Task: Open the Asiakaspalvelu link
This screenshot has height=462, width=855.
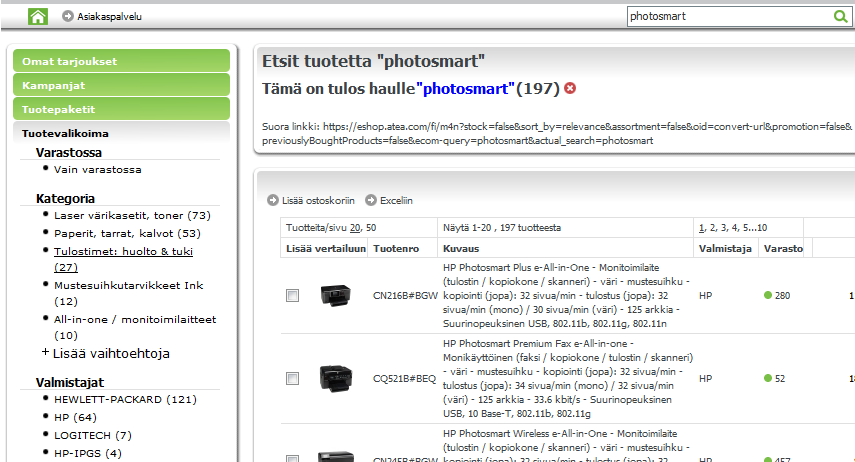Action: pyautogui.click(x=109, y=17)
